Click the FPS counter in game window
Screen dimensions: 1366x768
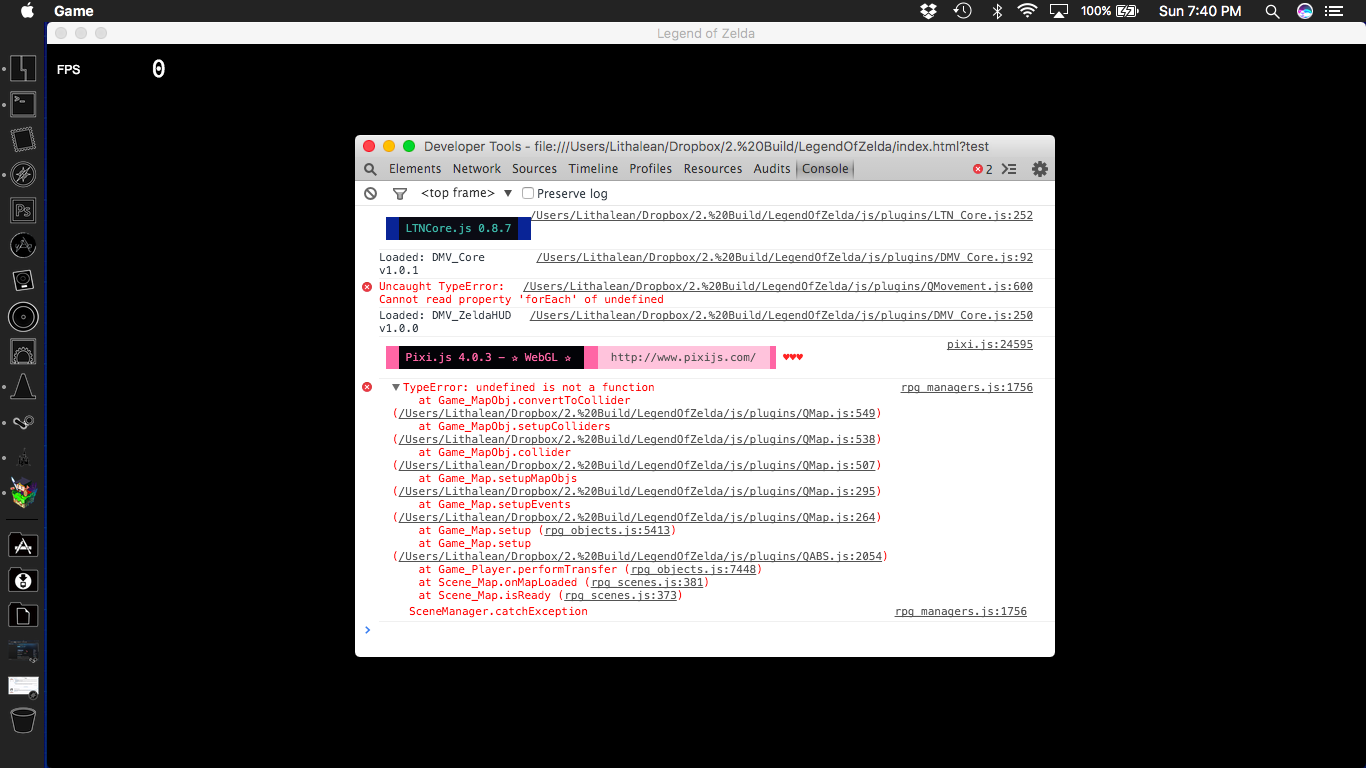click(x=110, y=69)
